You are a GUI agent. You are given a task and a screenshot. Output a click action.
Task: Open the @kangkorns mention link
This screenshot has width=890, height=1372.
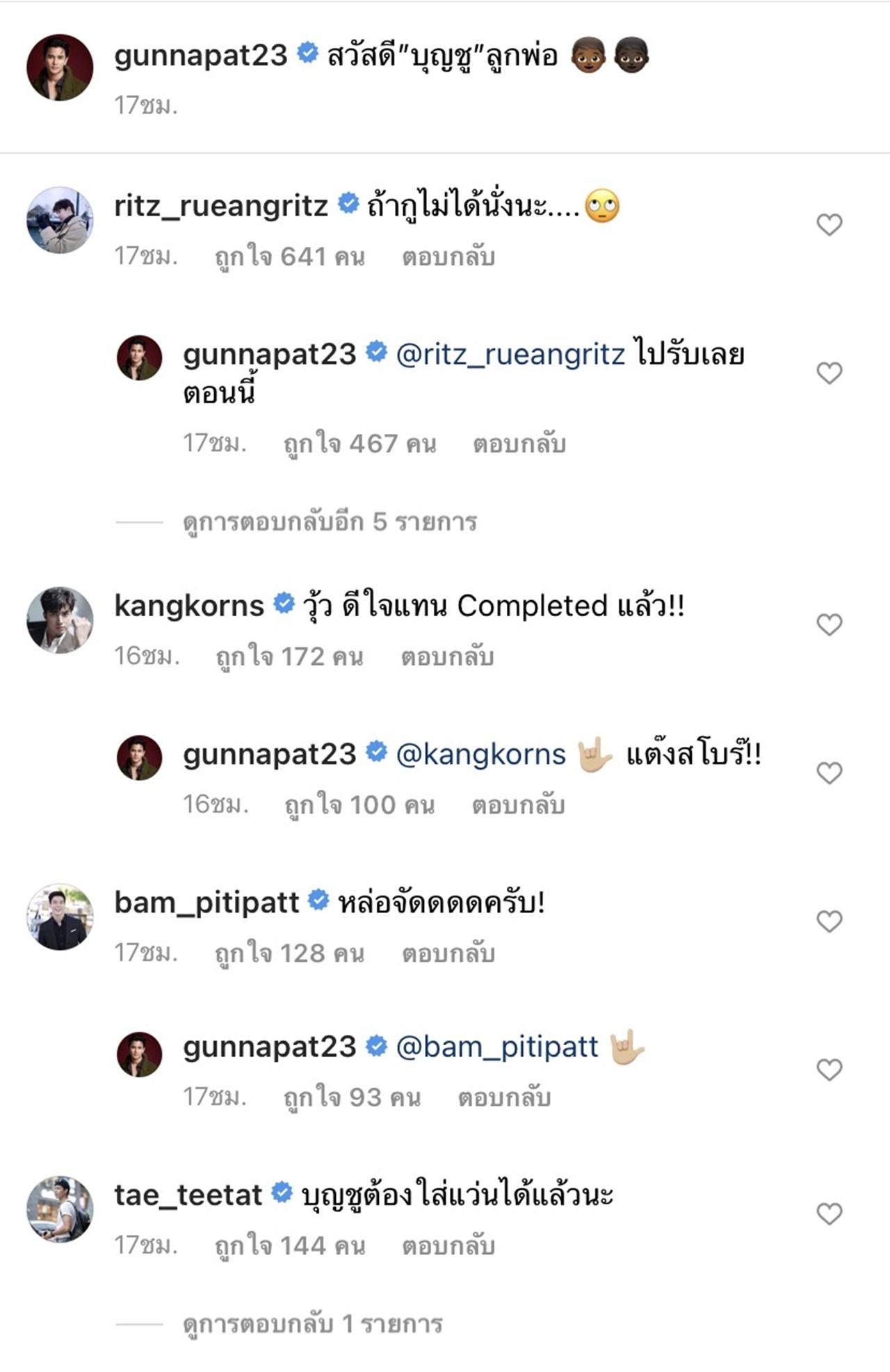pos(480,754)
